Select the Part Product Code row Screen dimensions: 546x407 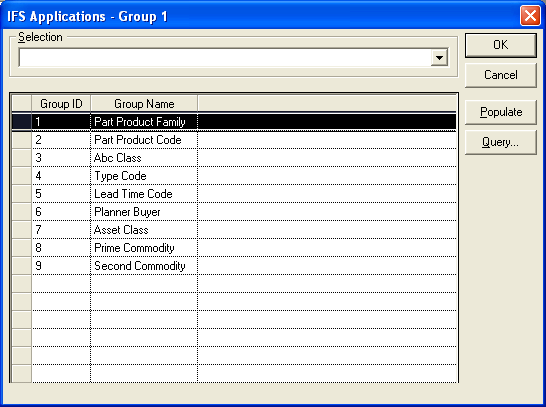coord(234,140)
